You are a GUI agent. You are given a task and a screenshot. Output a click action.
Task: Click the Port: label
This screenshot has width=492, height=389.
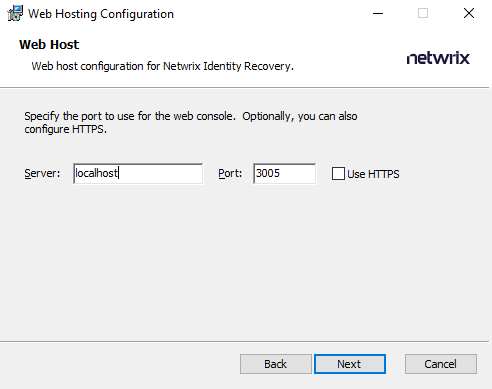pyautogui.click(x=230, y=173)
